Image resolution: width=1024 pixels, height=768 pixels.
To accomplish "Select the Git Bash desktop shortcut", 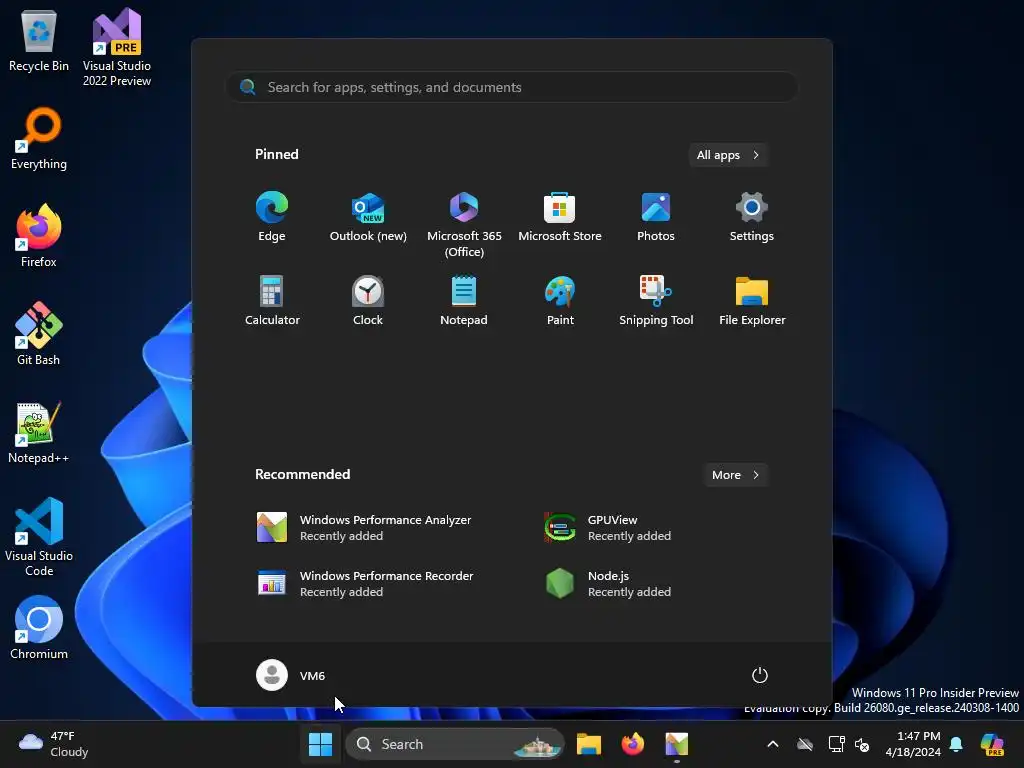I will 39,334.
